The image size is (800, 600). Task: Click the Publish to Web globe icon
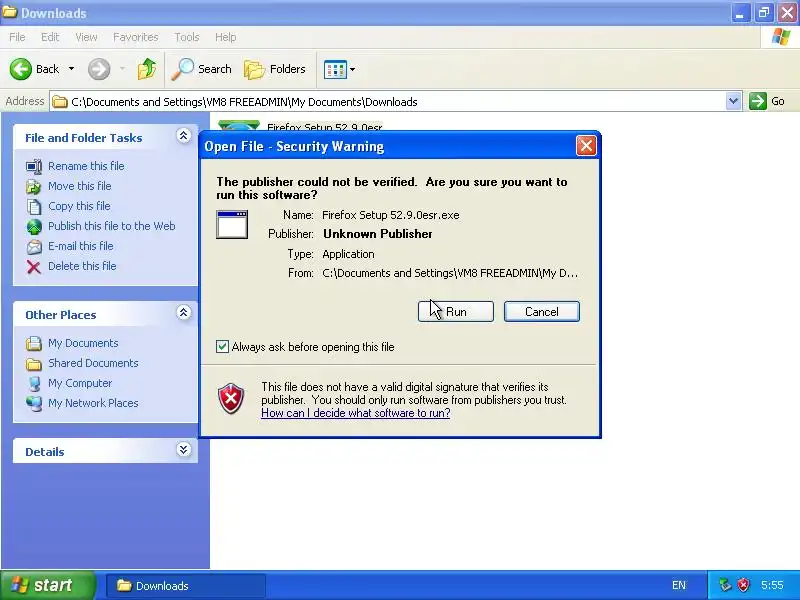click(x=34, y=227)
